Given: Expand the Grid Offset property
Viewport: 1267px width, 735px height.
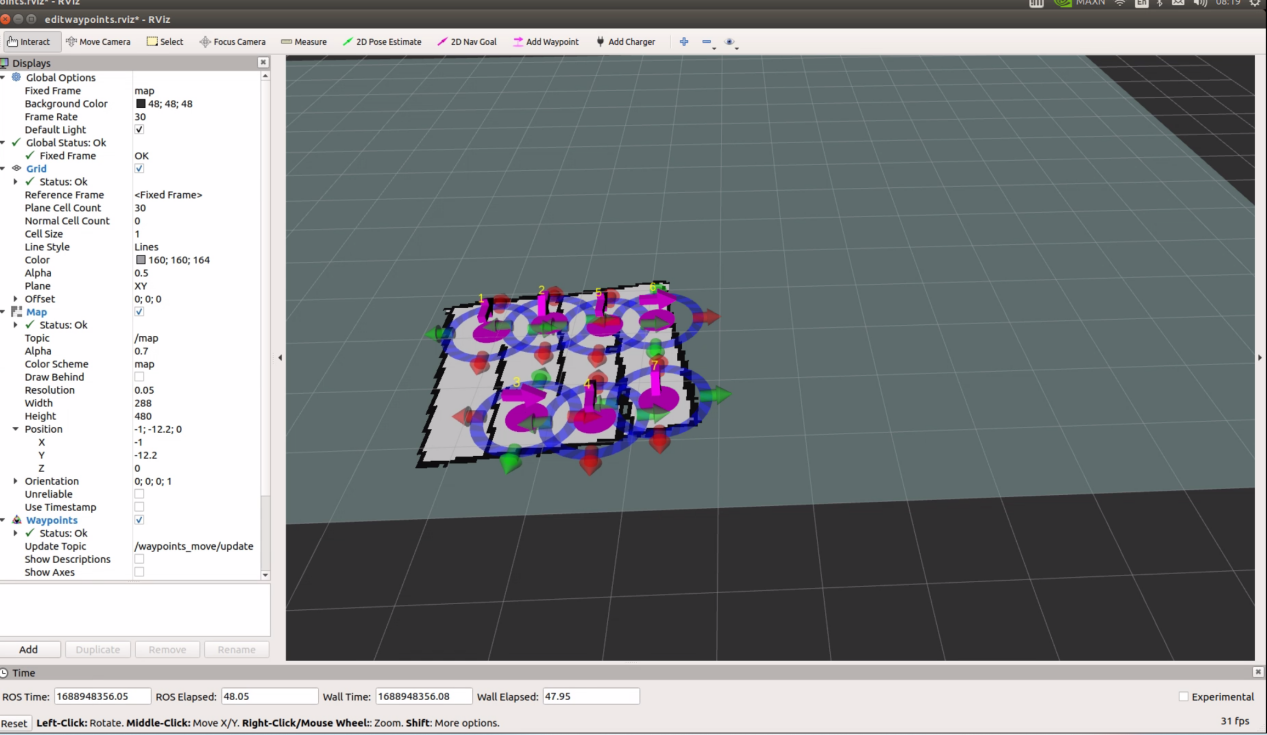Looking at the screenshot, I should 16,299.
